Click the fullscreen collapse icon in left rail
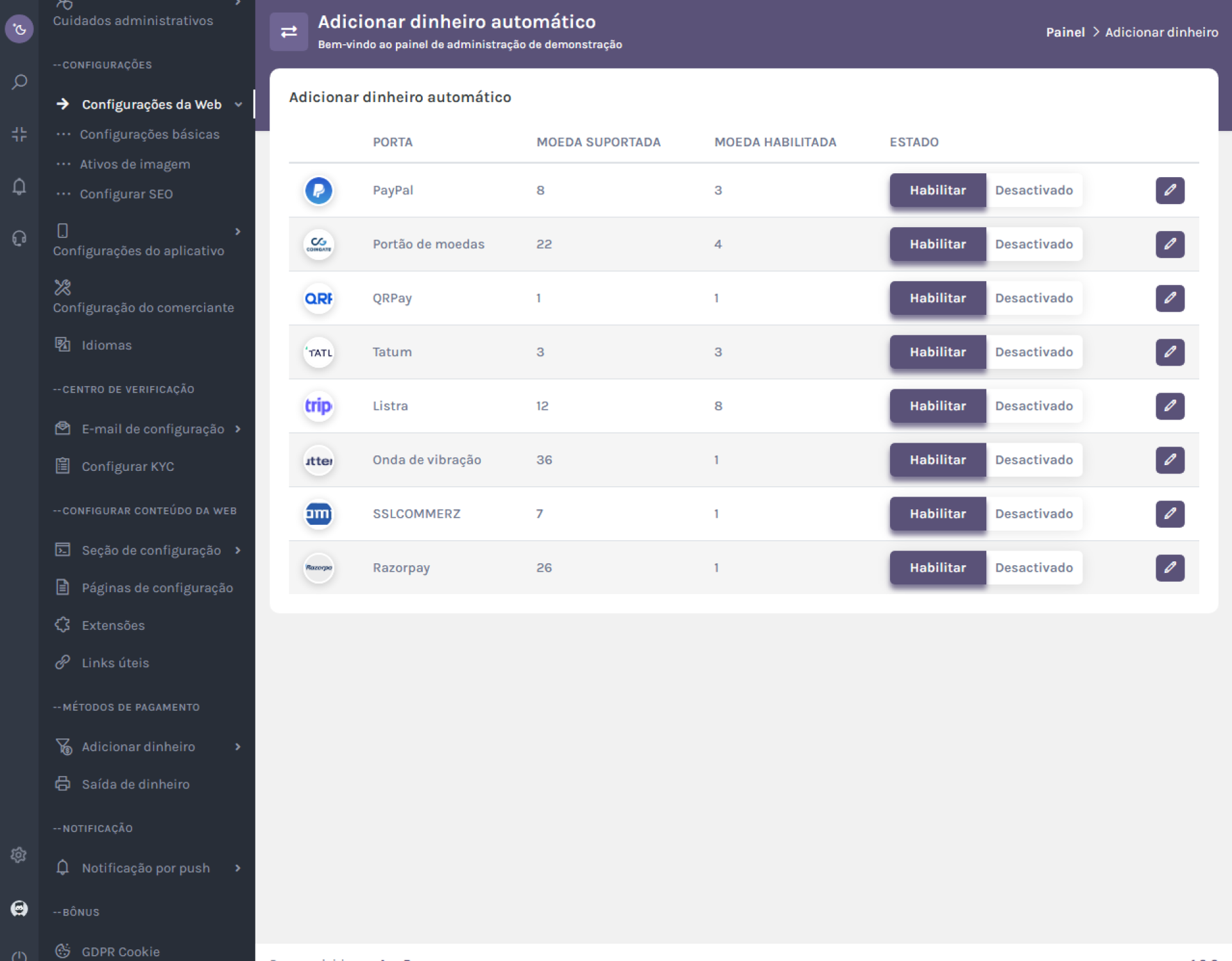 tap(19, 134)
